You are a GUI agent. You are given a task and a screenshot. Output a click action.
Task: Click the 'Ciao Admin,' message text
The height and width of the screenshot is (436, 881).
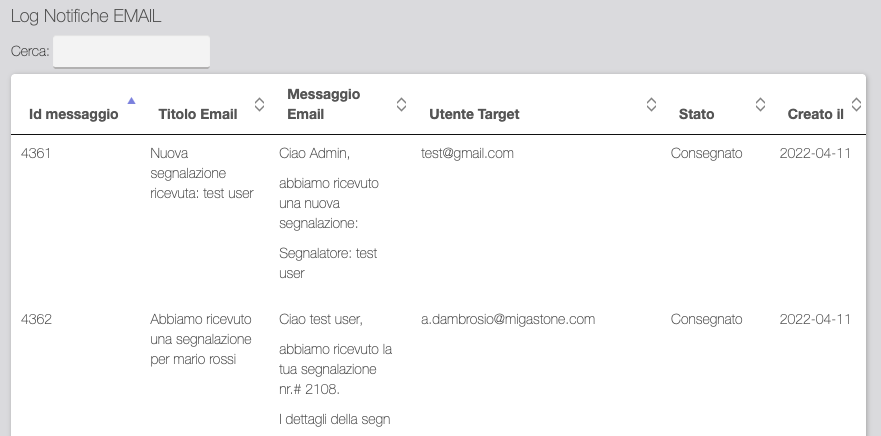tap(315, 154)
